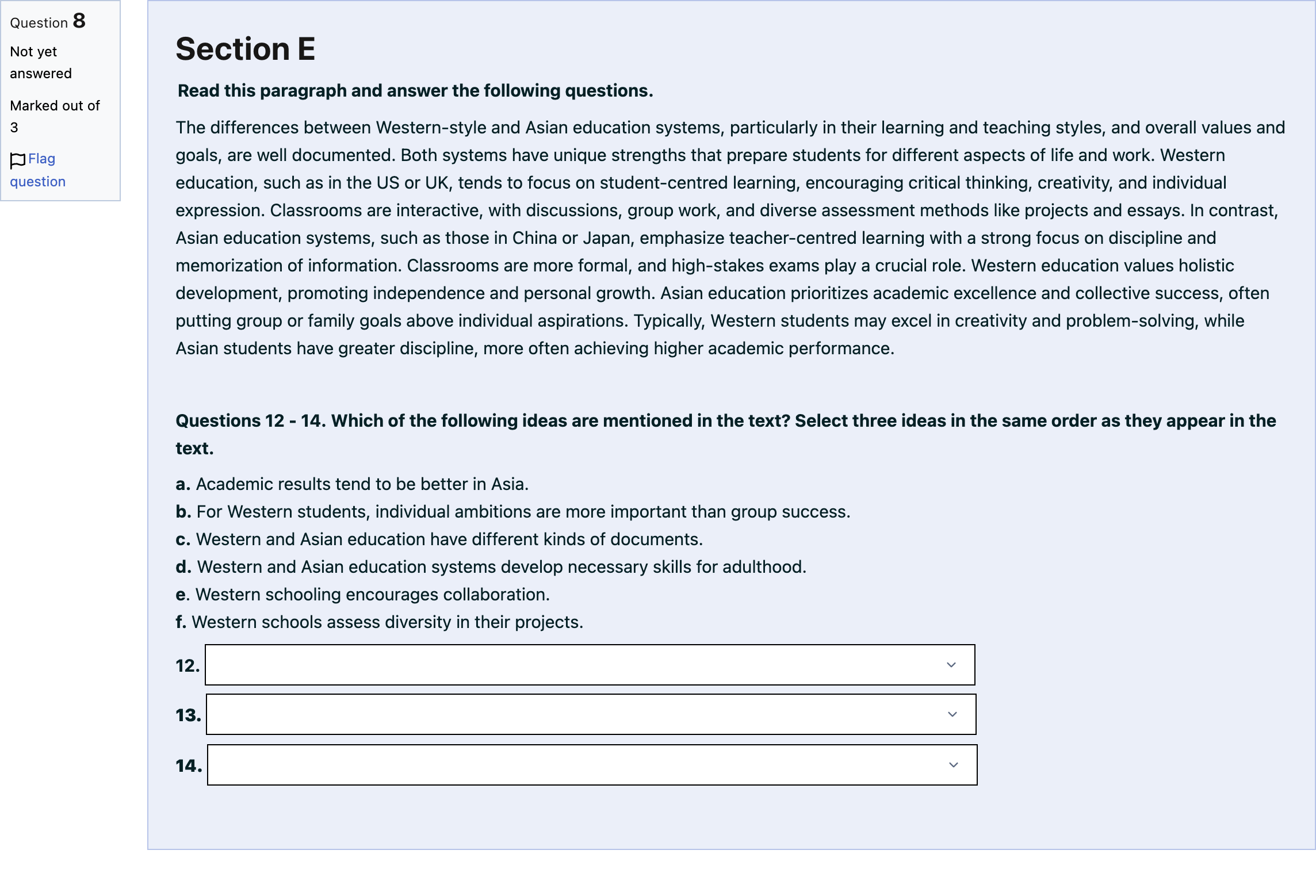This screenshot has height=896, width=1316.
Task: Click the Flag question link text
Action: (37, 170)
